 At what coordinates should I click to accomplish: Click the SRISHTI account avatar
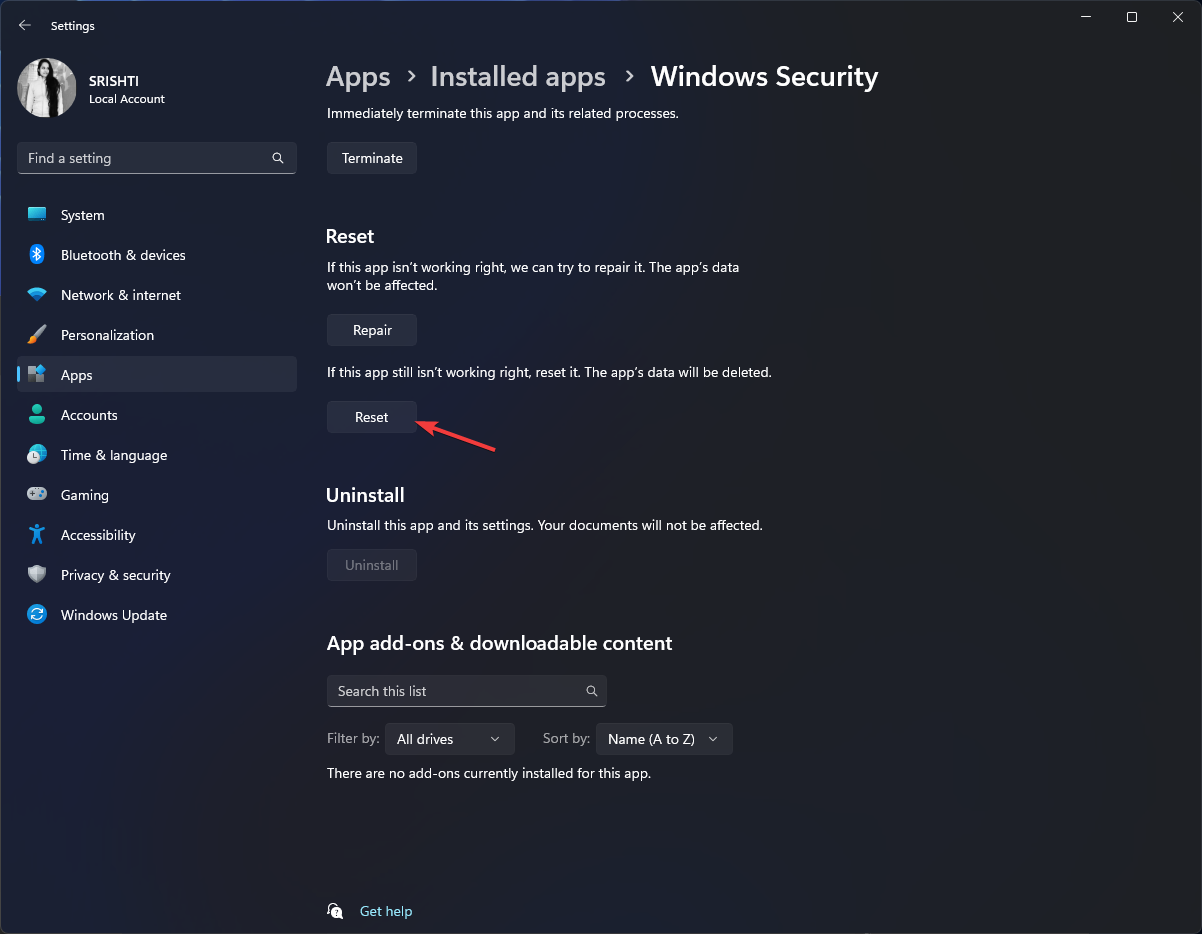[46, 88]
